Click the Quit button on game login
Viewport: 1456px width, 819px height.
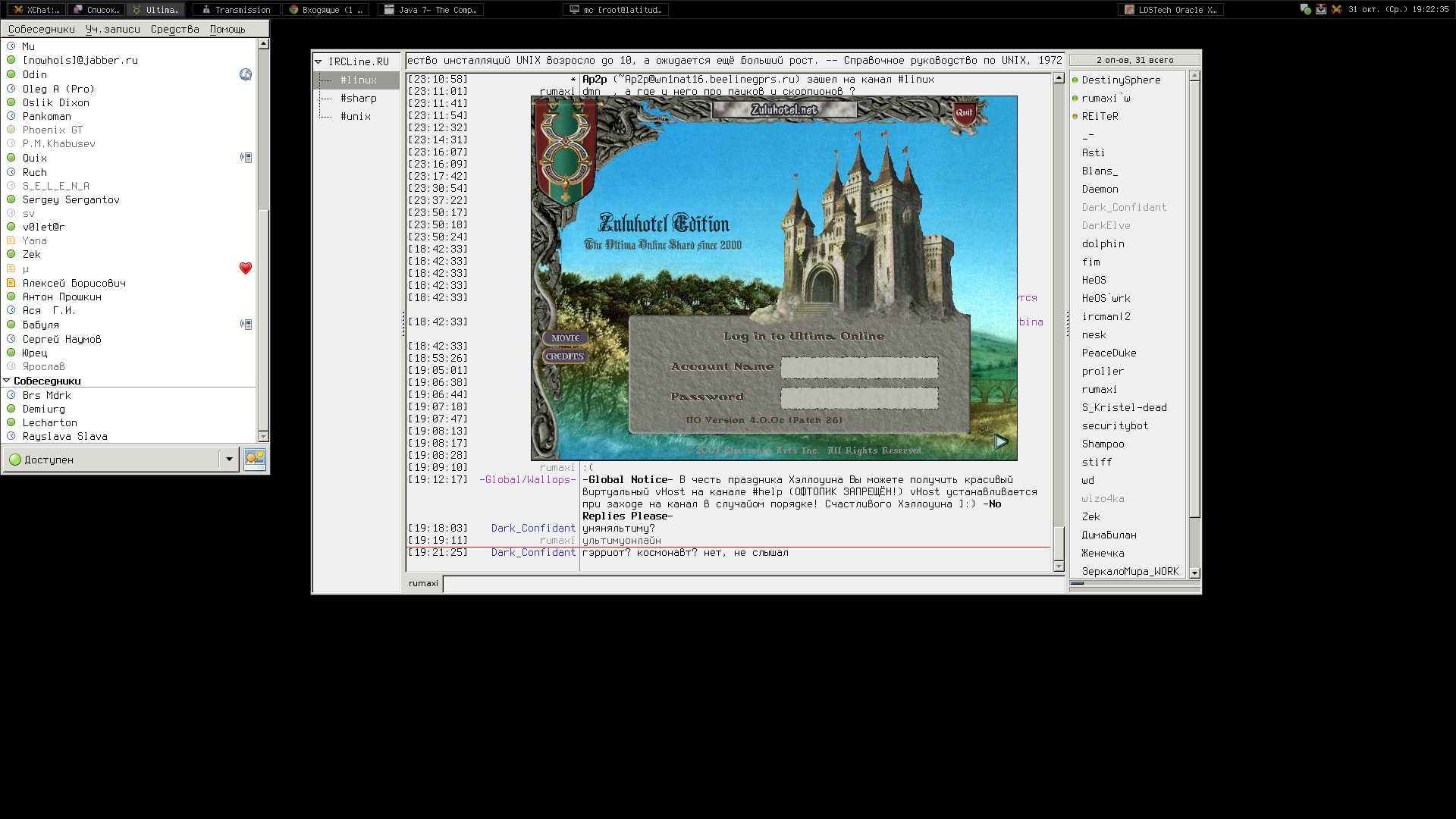(x=964, y=112)
